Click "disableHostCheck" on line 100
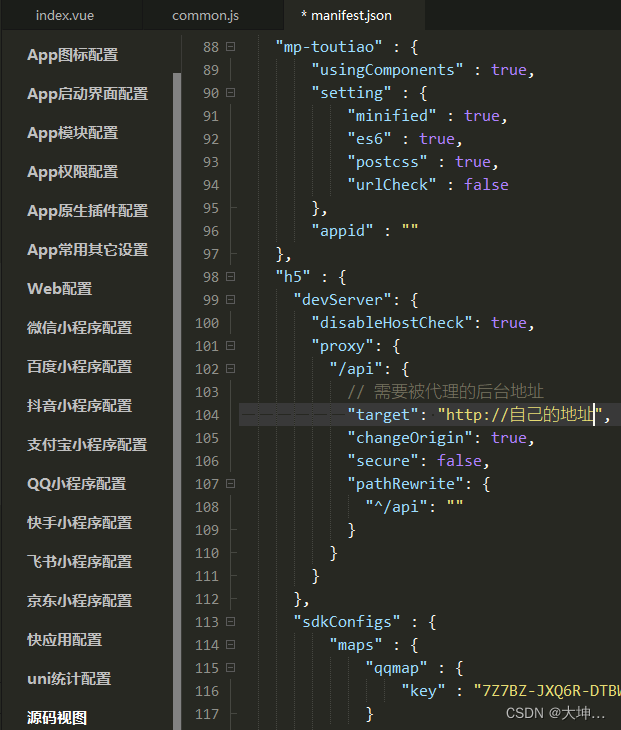Image resolution: width=621 pixels, height=730 pixels. pyautogui.click(x=392, y=323)
